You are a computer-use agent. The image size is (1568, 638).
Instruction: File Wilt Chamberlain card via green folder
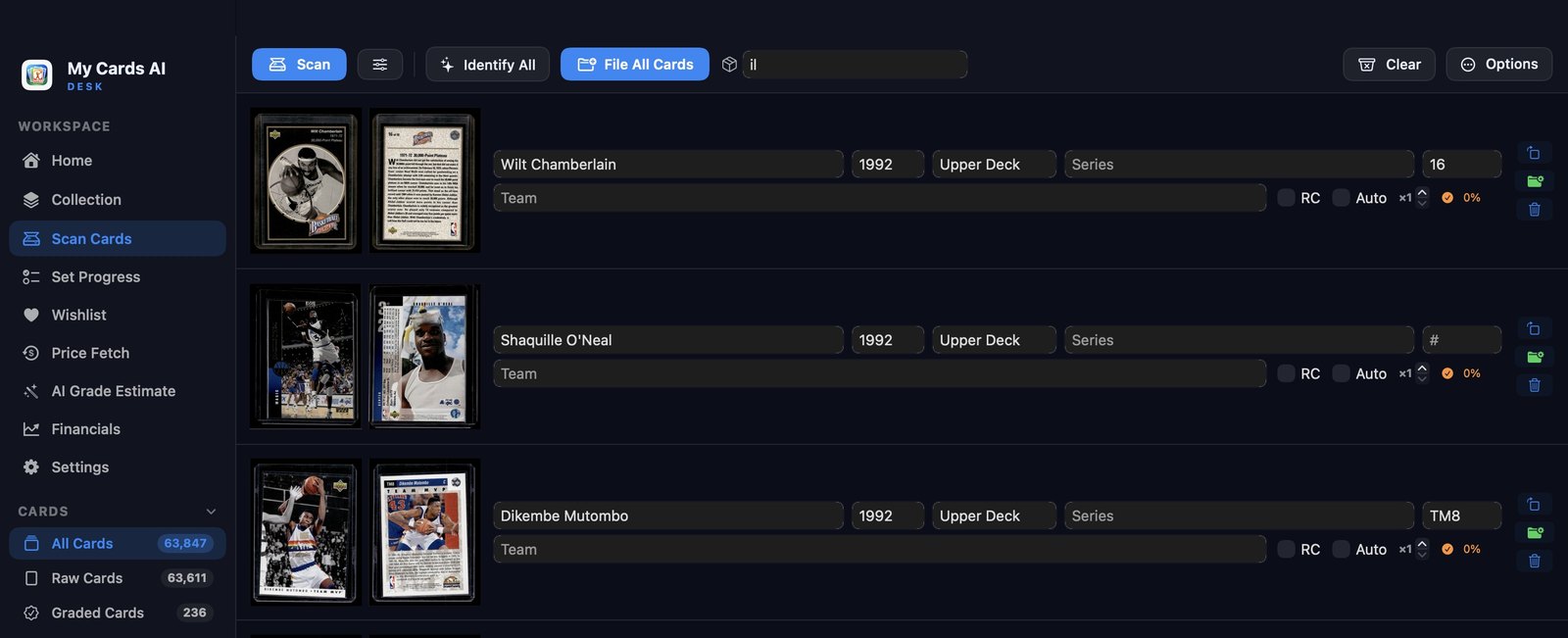click(x=1535, y=181)
